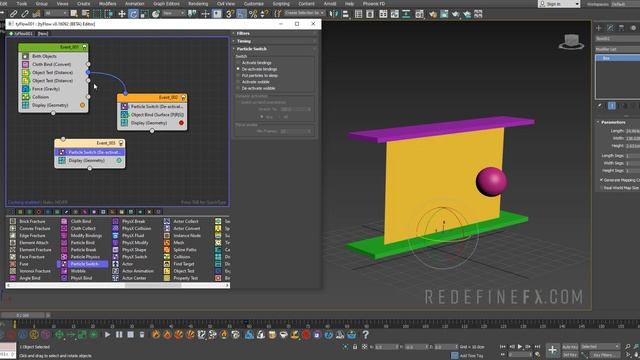The image size is (640, 360).
Task: Toggle Event_002 lightbulb enable icon
Action: 183,98
